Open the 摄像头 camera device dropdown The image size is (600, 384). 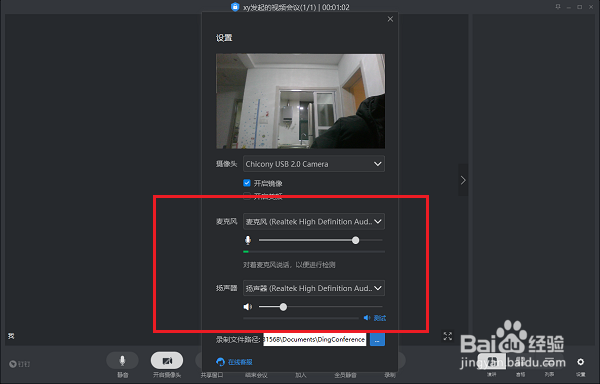click(x=314, y=164)
